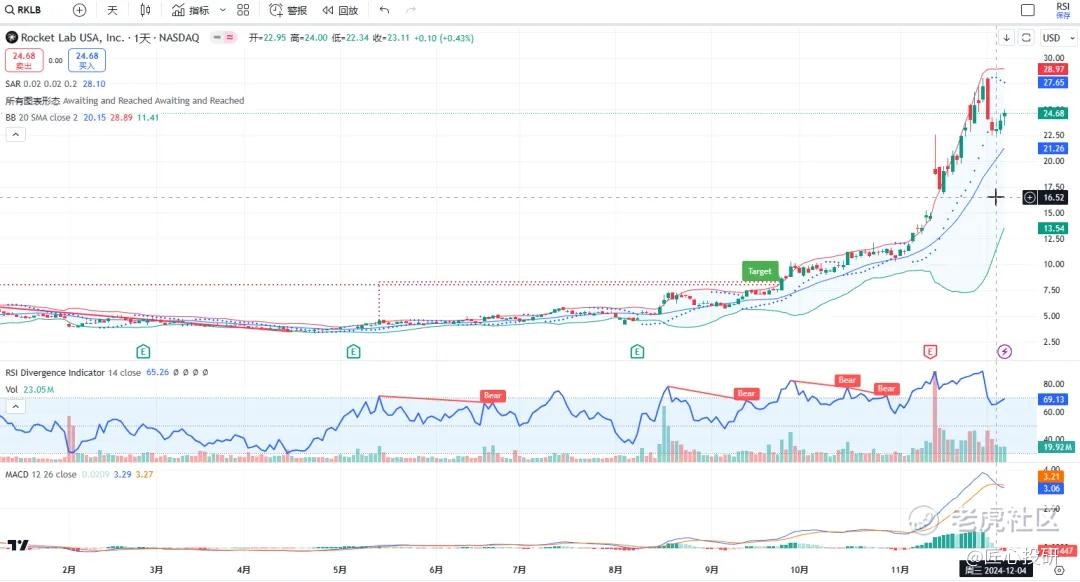Screen dimensions: 1080x582
Task: Click the blue 3.06 MACD label
Action: point(1051,488)
